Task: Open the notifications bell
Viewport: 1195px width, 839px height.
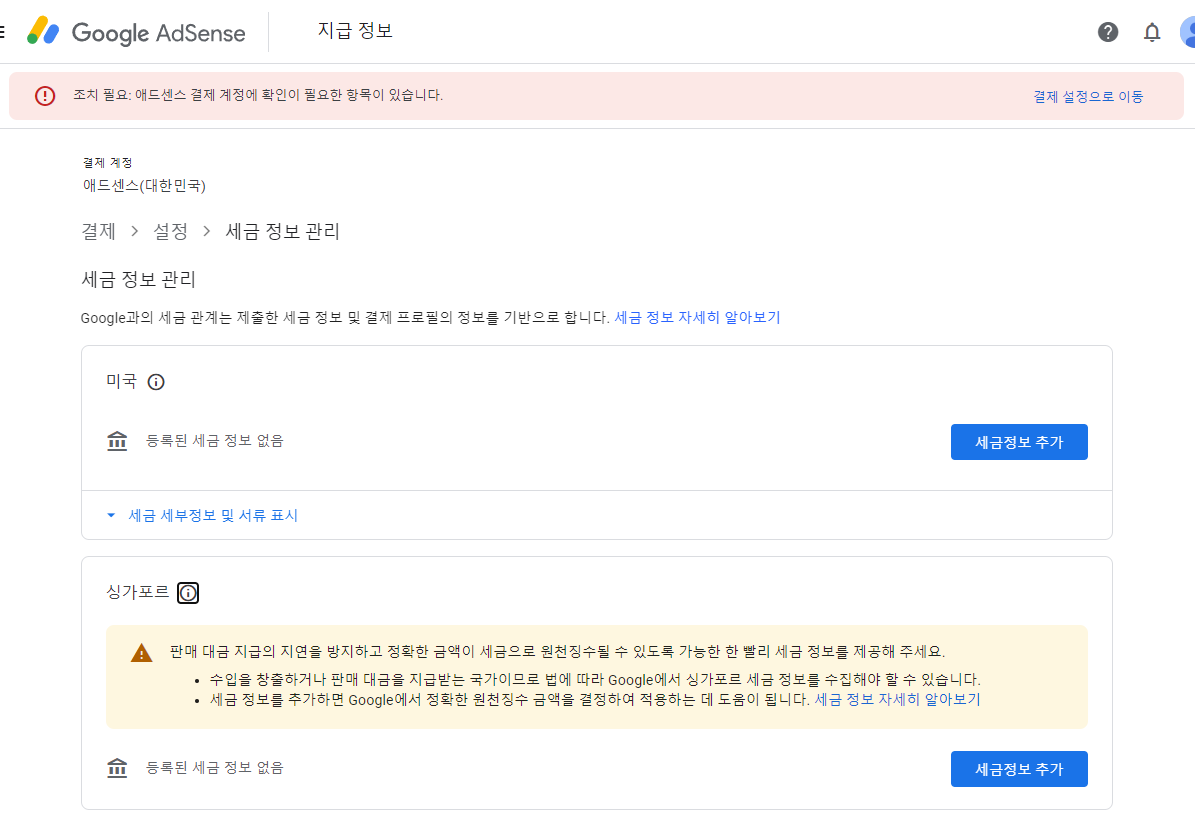Action: (x=1152, y=32)
